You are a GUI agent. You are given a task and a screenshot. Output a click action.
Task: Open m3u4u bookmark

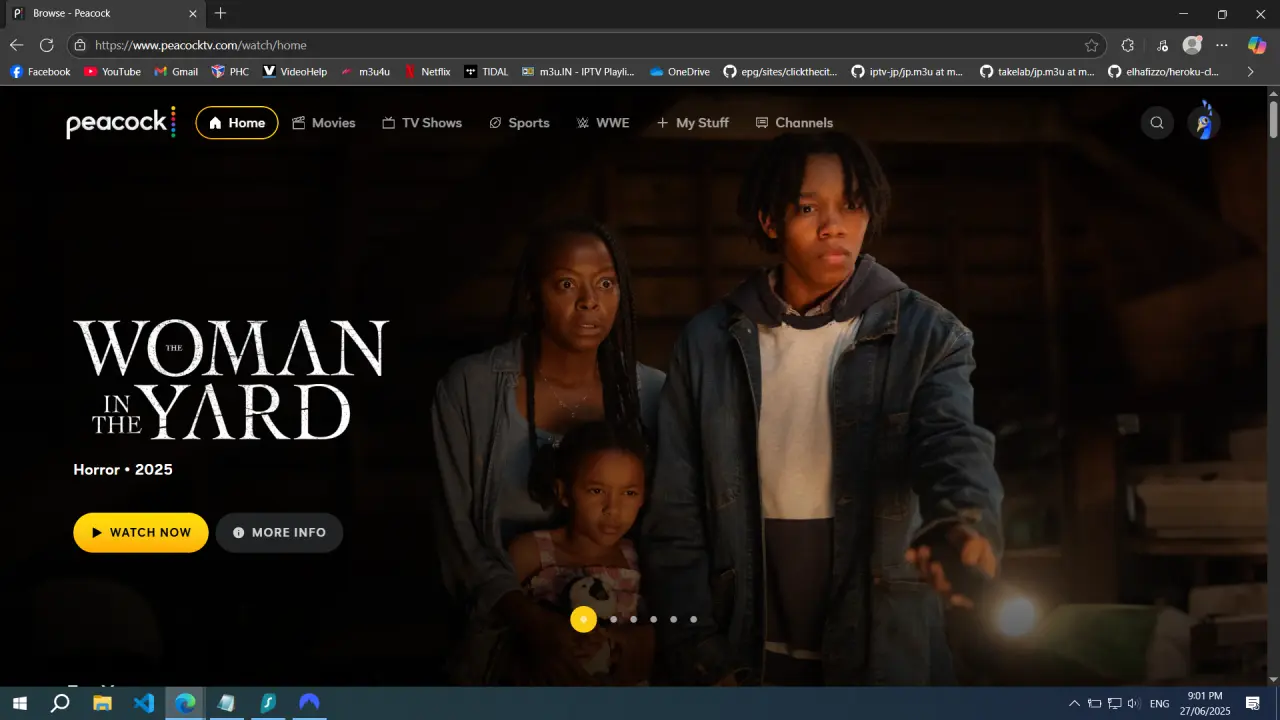click(365, 72)
